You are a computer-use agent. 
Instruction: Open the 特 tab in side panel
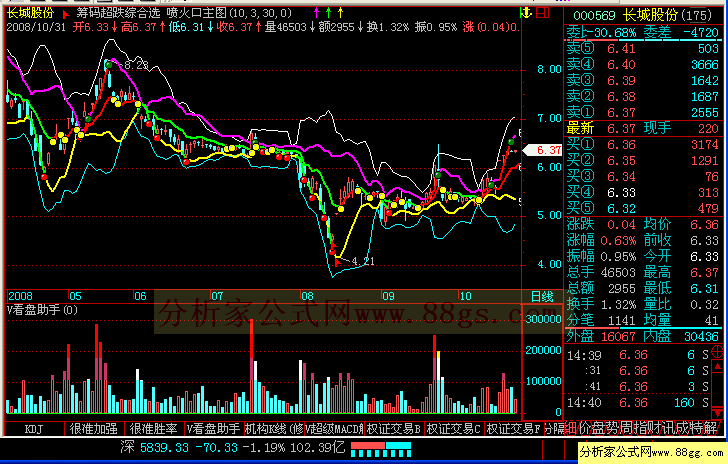(x=698, y=428)
